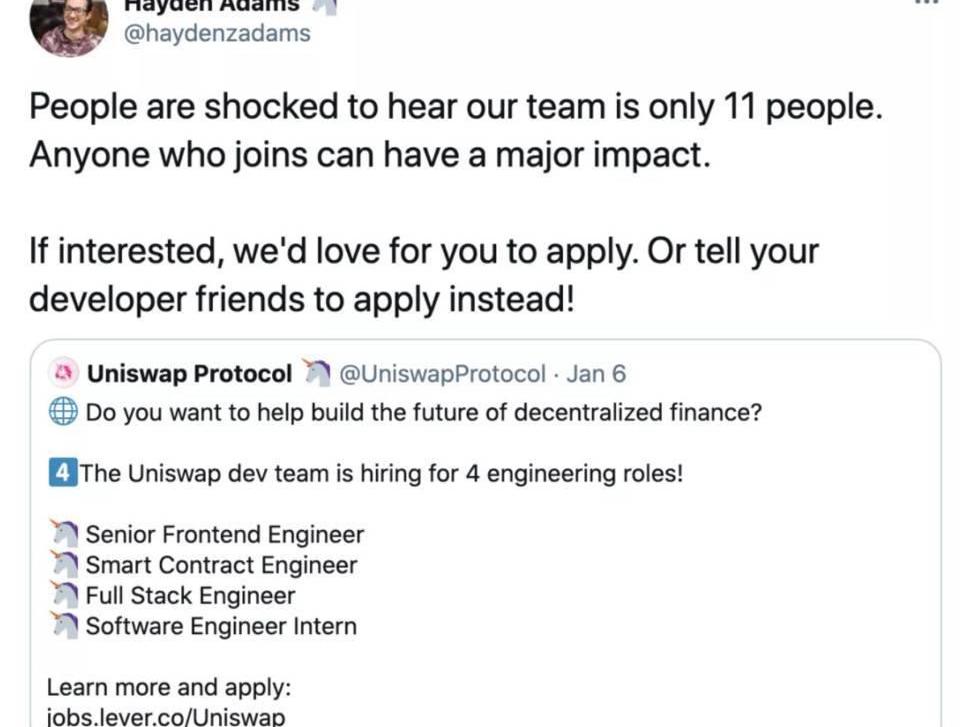Screen dimensions: 960x727
Task: Click the unicorn emoji beside Uniswap Protocol
Action: click(x=315, y=374)
